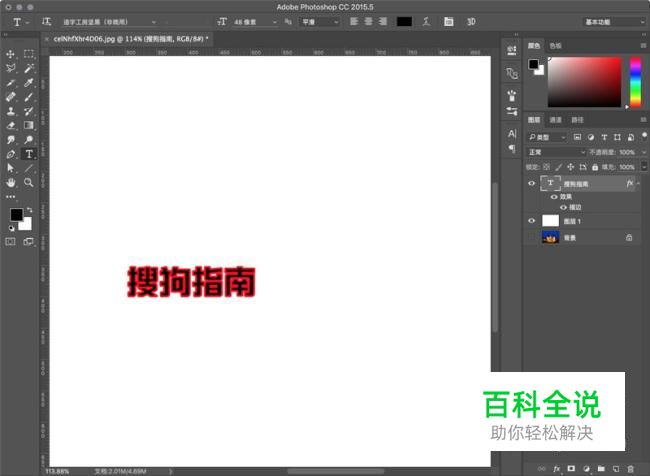Open the layer opacity dropdown arrow
Image resolution: width=650 pixels, height=476 pixels.
(x=644, y=152)
